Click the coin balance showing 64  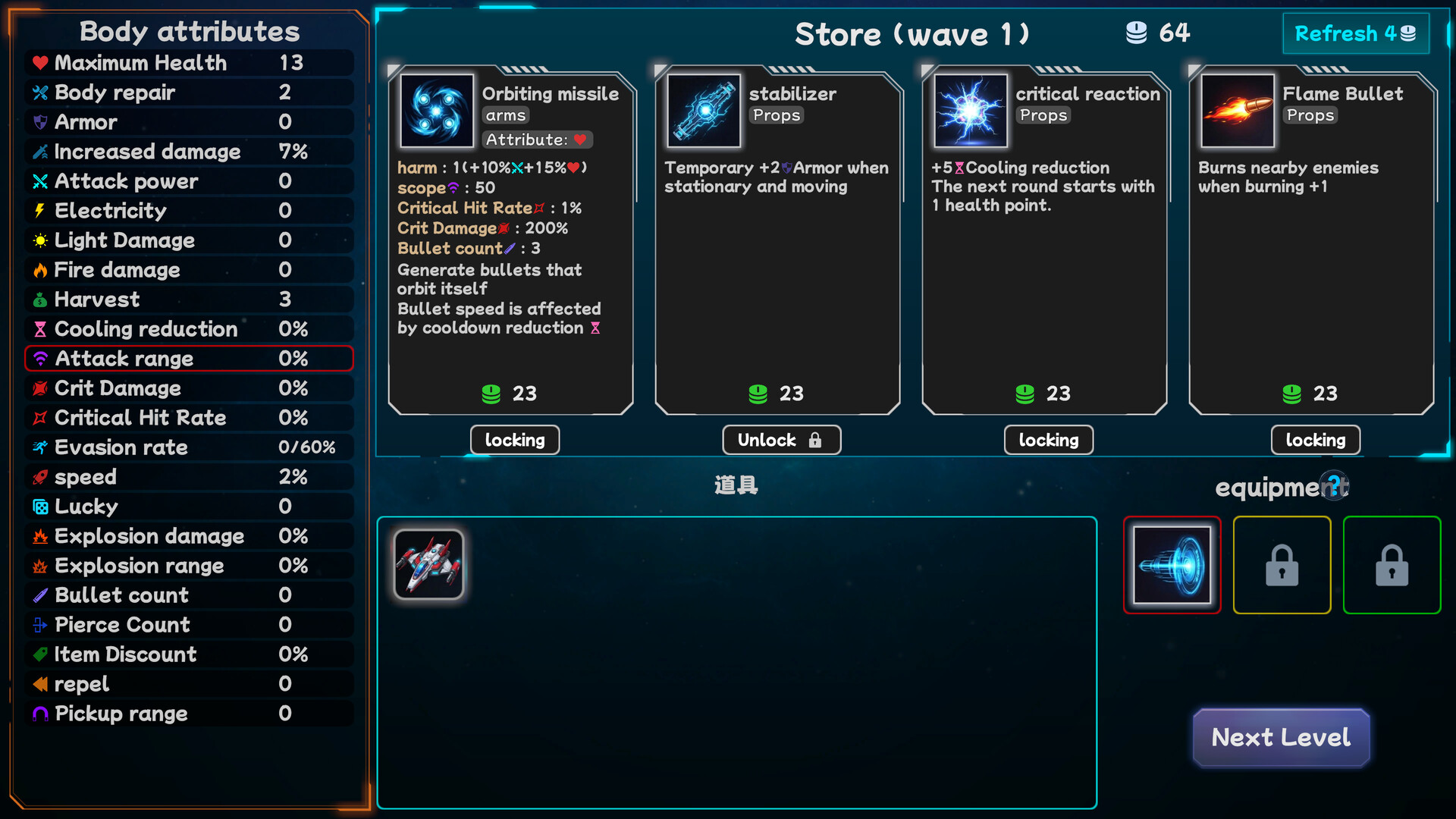coord(1158,33)
